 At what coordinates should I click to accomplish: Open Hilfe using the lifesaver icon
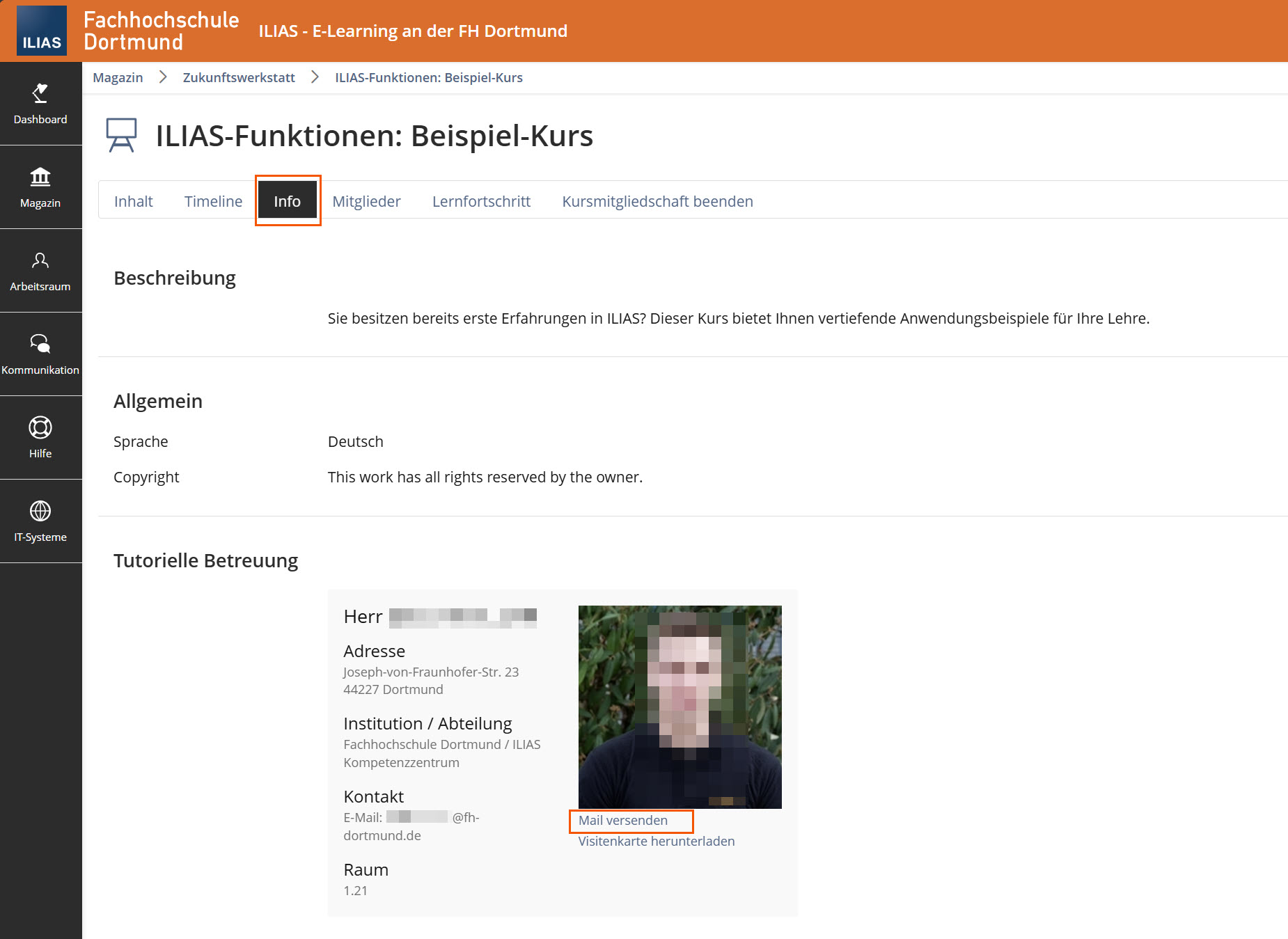[x=40, y=439]
